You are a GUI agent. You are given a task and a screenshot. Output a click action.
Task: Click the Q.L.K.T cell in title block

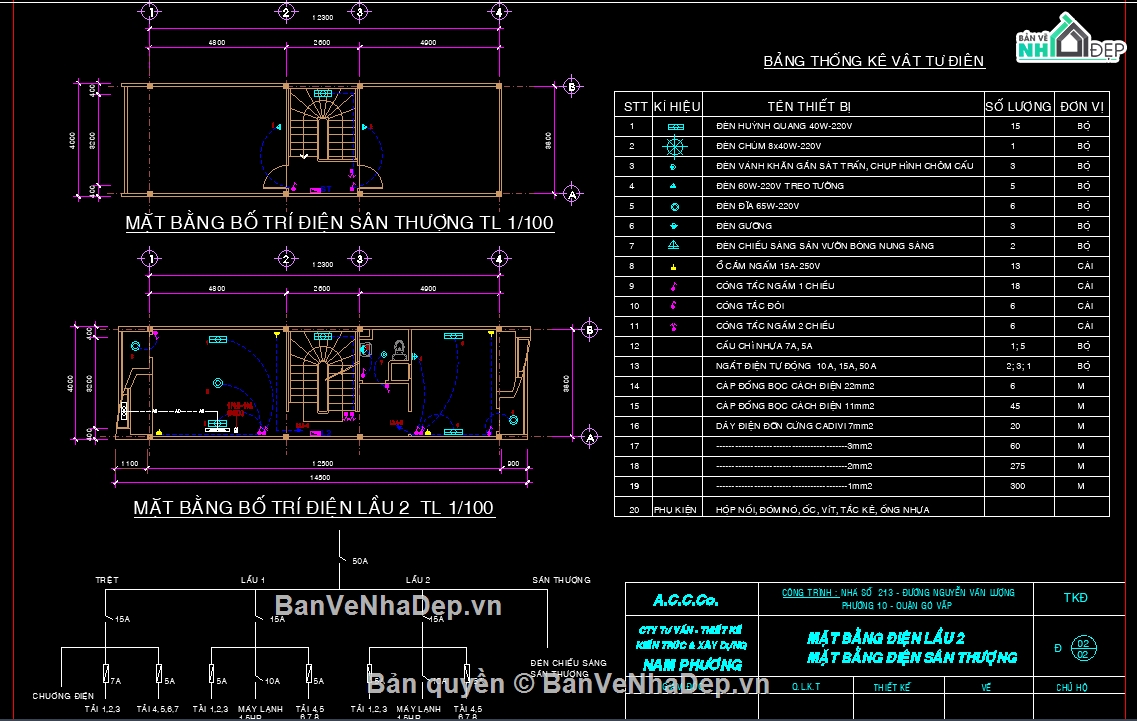(806, 687)
